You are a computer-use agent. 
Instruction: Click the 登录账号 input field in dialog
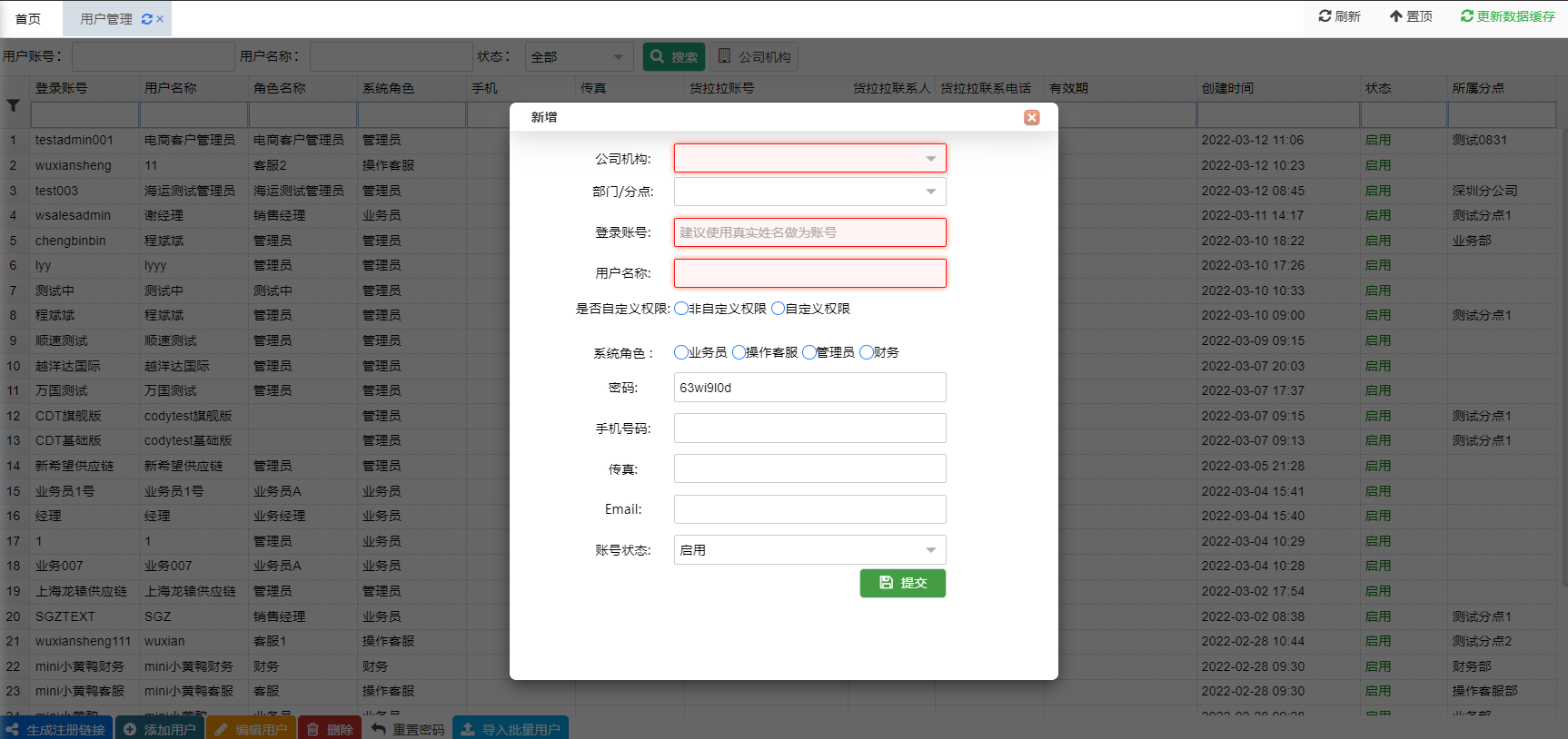(x=809, y=232)
